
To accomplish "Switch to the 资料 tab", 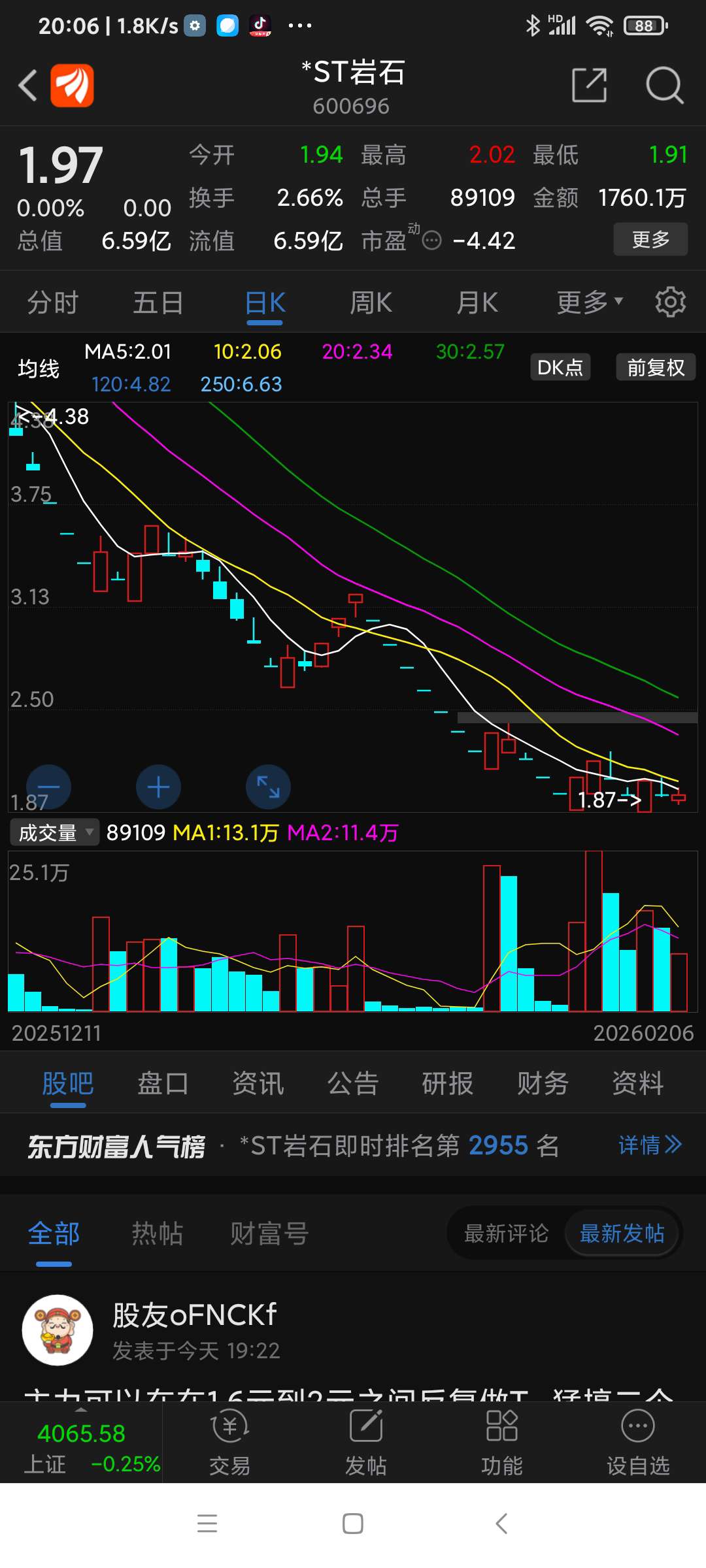I will click(x=638, y=1083).
